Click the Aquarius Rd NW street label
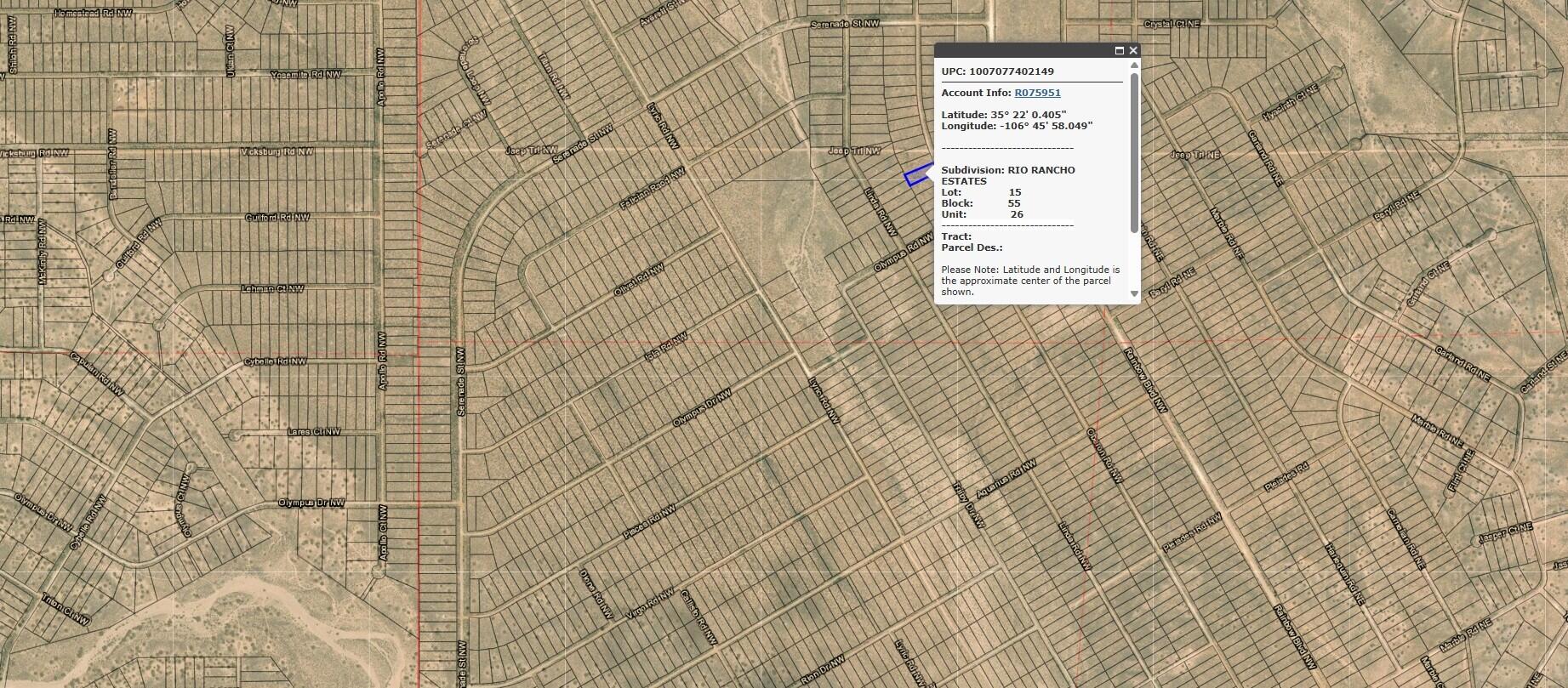 pos(1006,480)
